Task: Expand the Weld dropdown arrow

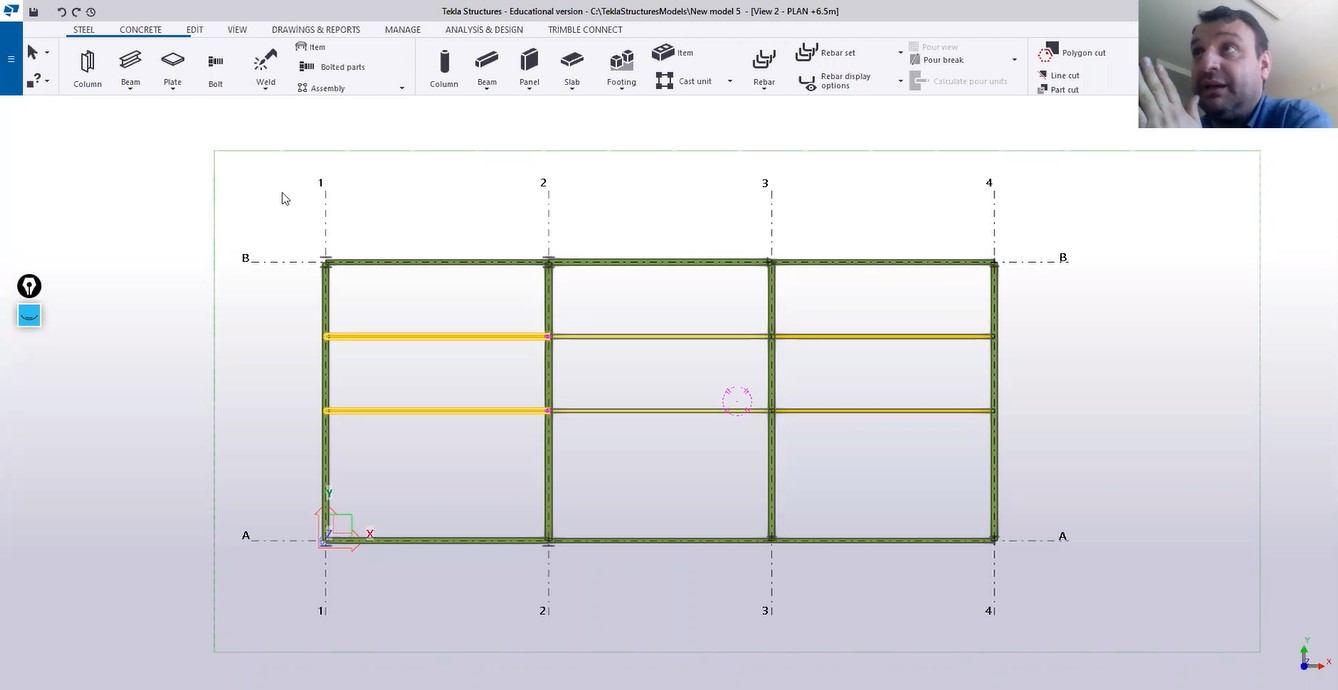Action: point(265,89)
